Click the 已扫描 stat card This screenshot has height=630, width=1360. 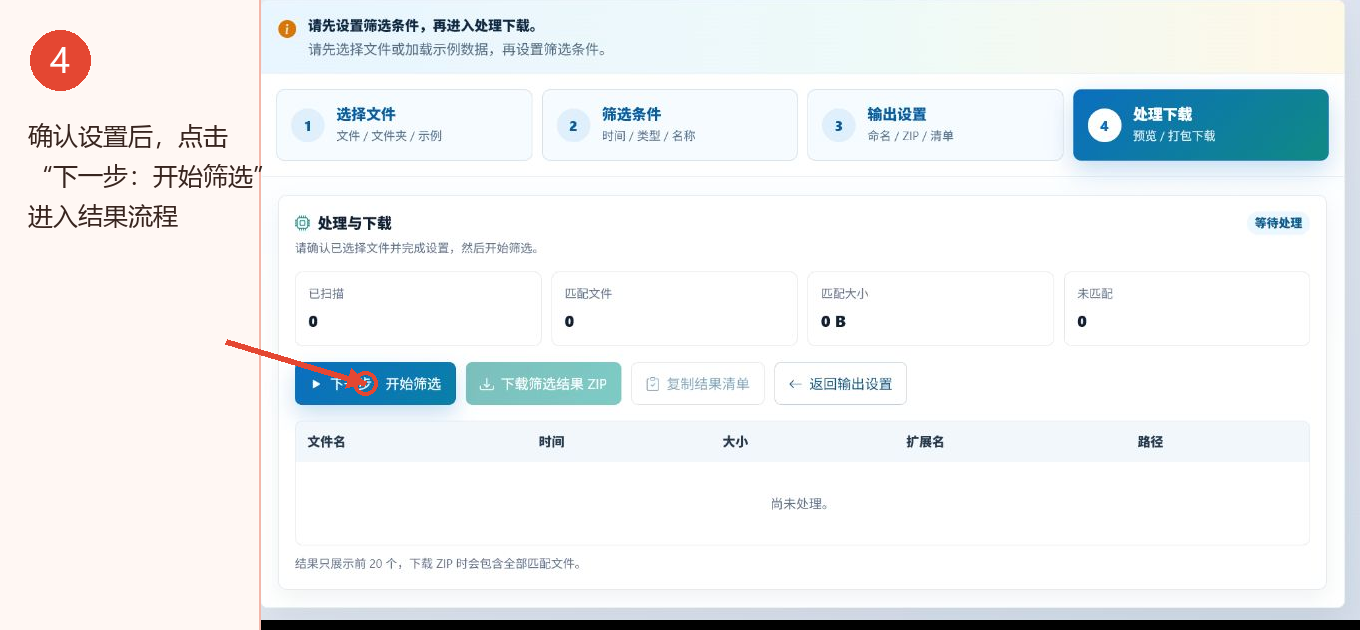click(418, 309)
